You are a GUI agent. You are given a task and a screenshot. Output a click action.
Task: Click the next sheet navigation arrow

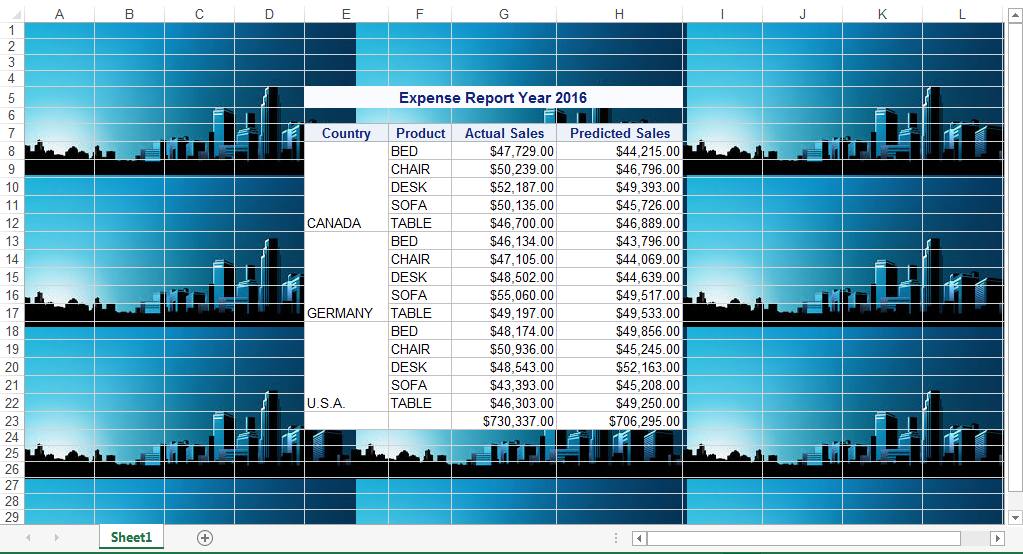56,538
